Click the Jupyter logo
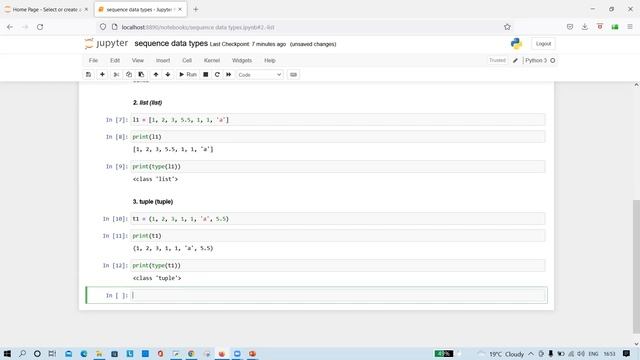Viewport: 640px width, 360px height. (x=106, y=43)
